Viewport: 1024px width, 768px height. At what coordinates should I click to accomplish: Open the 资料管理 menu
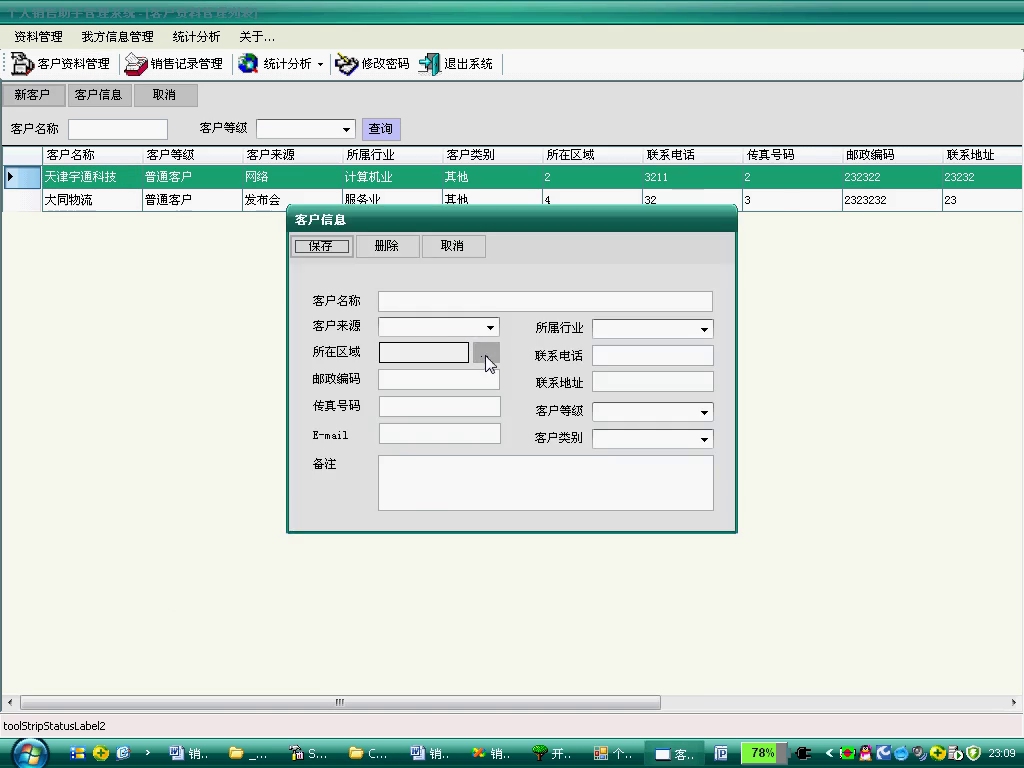[x=39, y=37]
